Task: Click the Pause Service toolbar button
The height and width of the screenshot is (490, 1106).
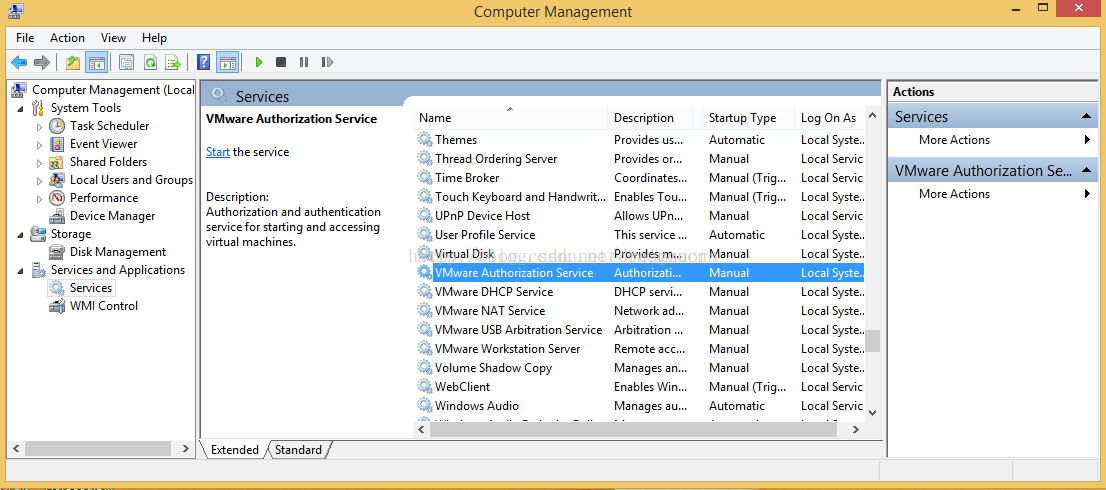Action: [x=303, y=63]
